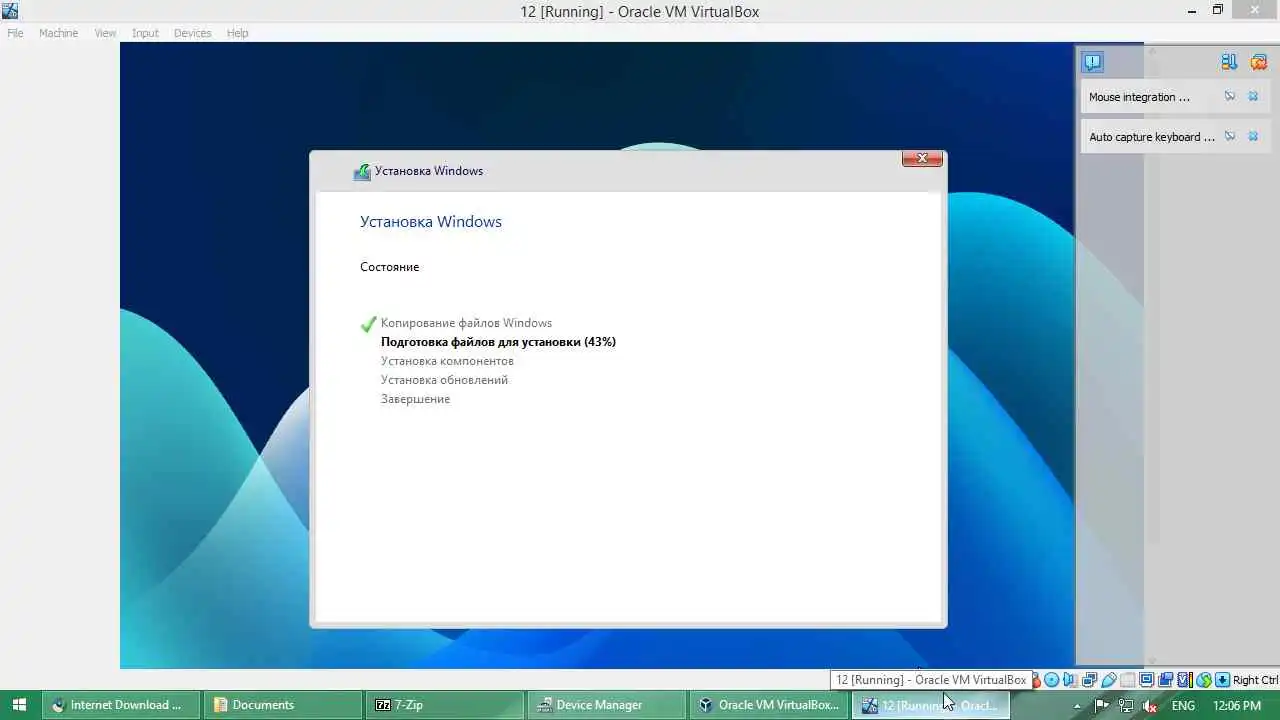Click the optical disk status bar icon

click(1052, 680)
